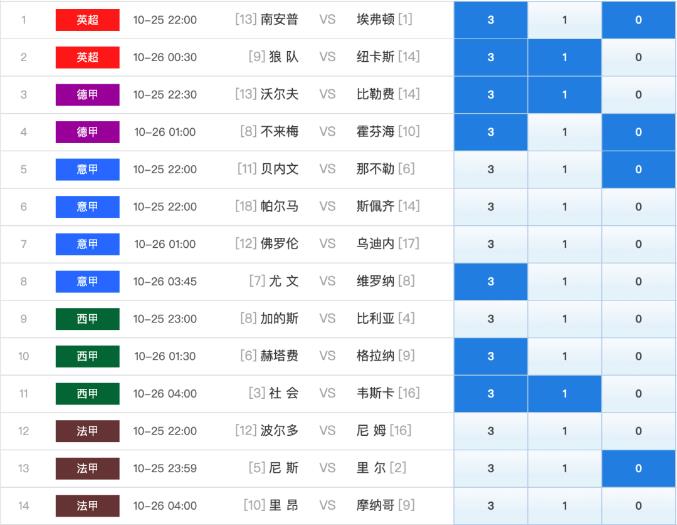Click the 德甲 league tag in row 3

click(x=88, y=95)
